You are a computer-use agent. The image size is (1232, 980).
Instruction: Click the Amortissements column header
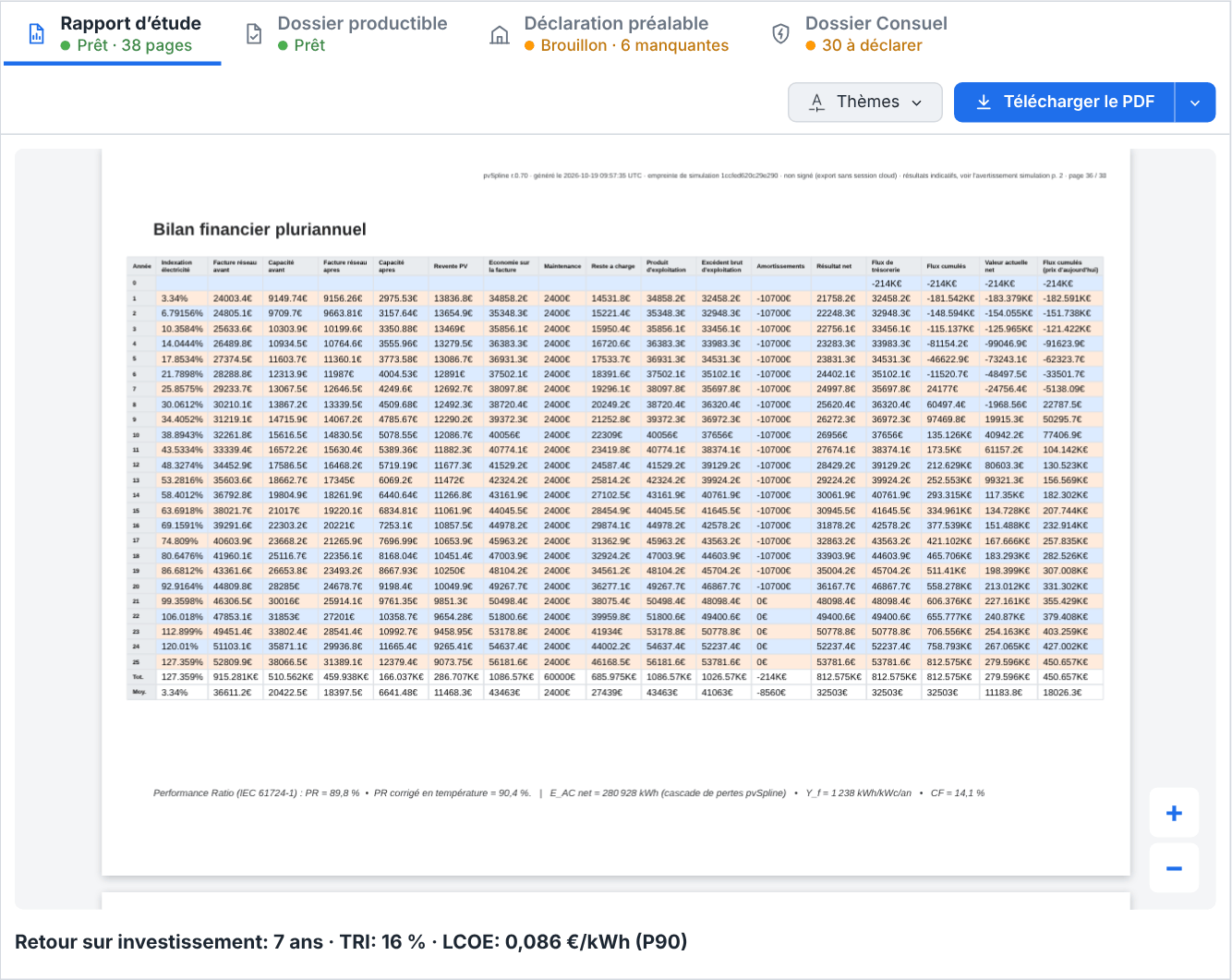(781, 266)
